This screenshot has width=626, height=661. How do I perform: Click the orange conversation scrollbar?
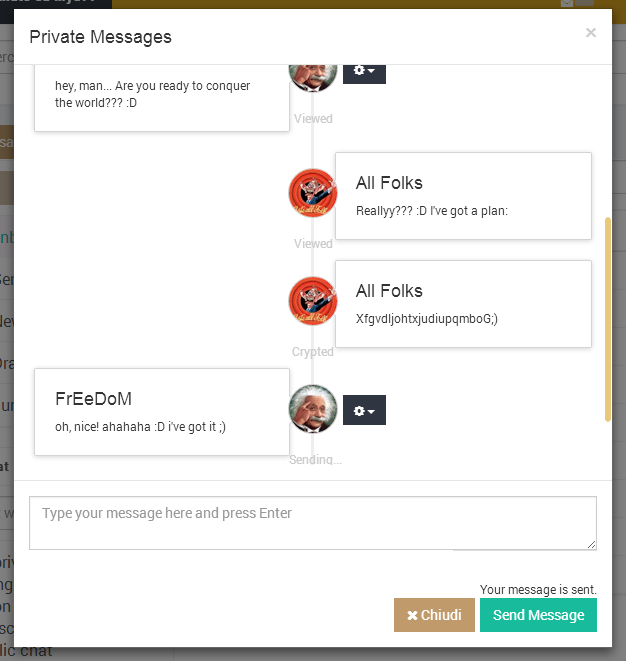[x=607, y=320]
